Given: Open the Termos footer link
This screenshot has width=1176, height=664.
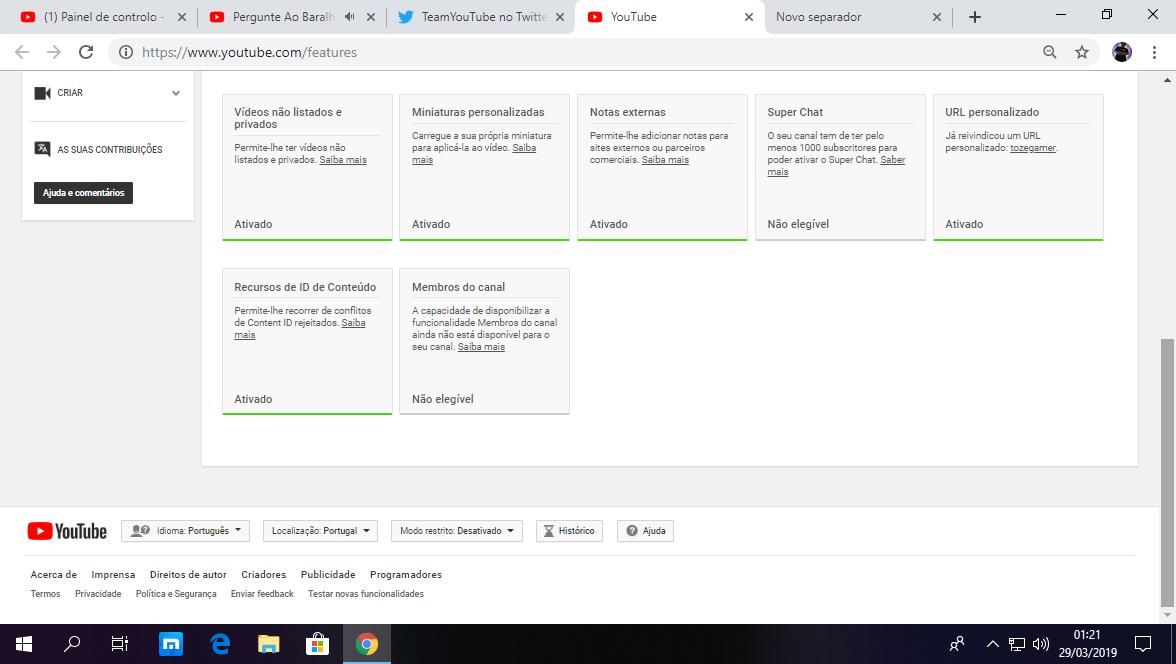Looking at the screenshot, I should (x=45, y=593).
